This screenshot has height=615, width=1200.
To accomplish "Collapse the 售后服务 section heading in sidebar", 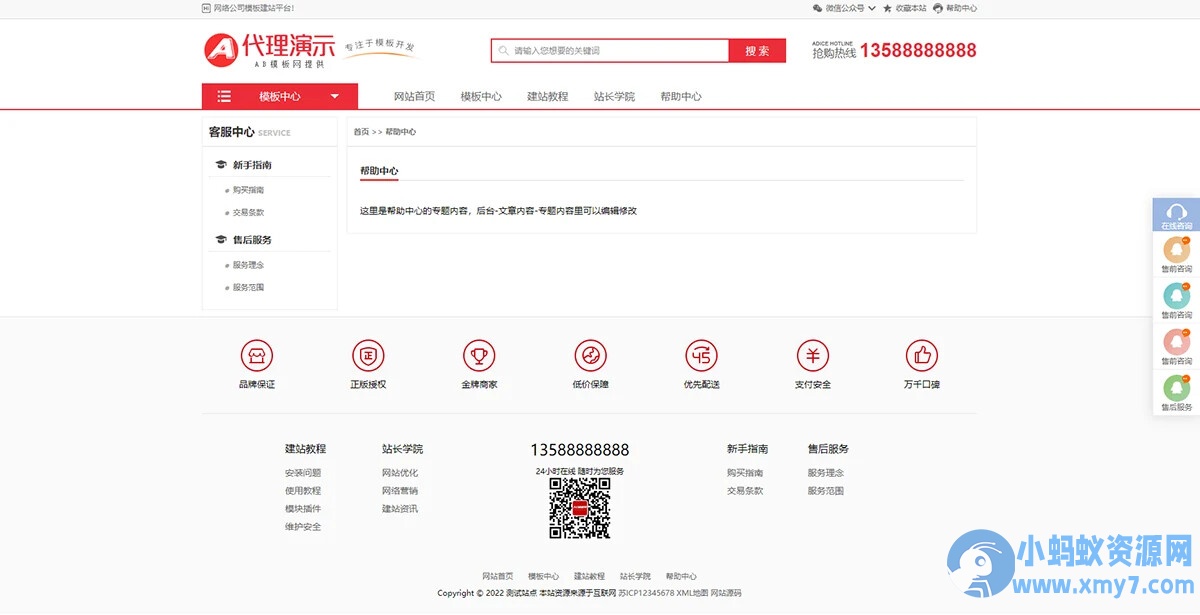I will coord(252,240).
